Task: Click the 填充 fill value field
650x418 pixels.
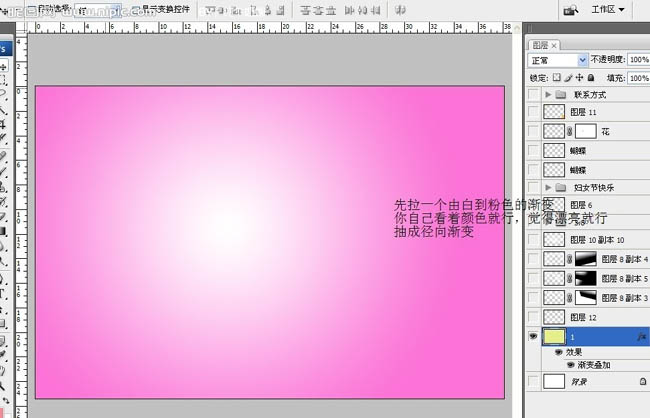Action: coord(639,78)
